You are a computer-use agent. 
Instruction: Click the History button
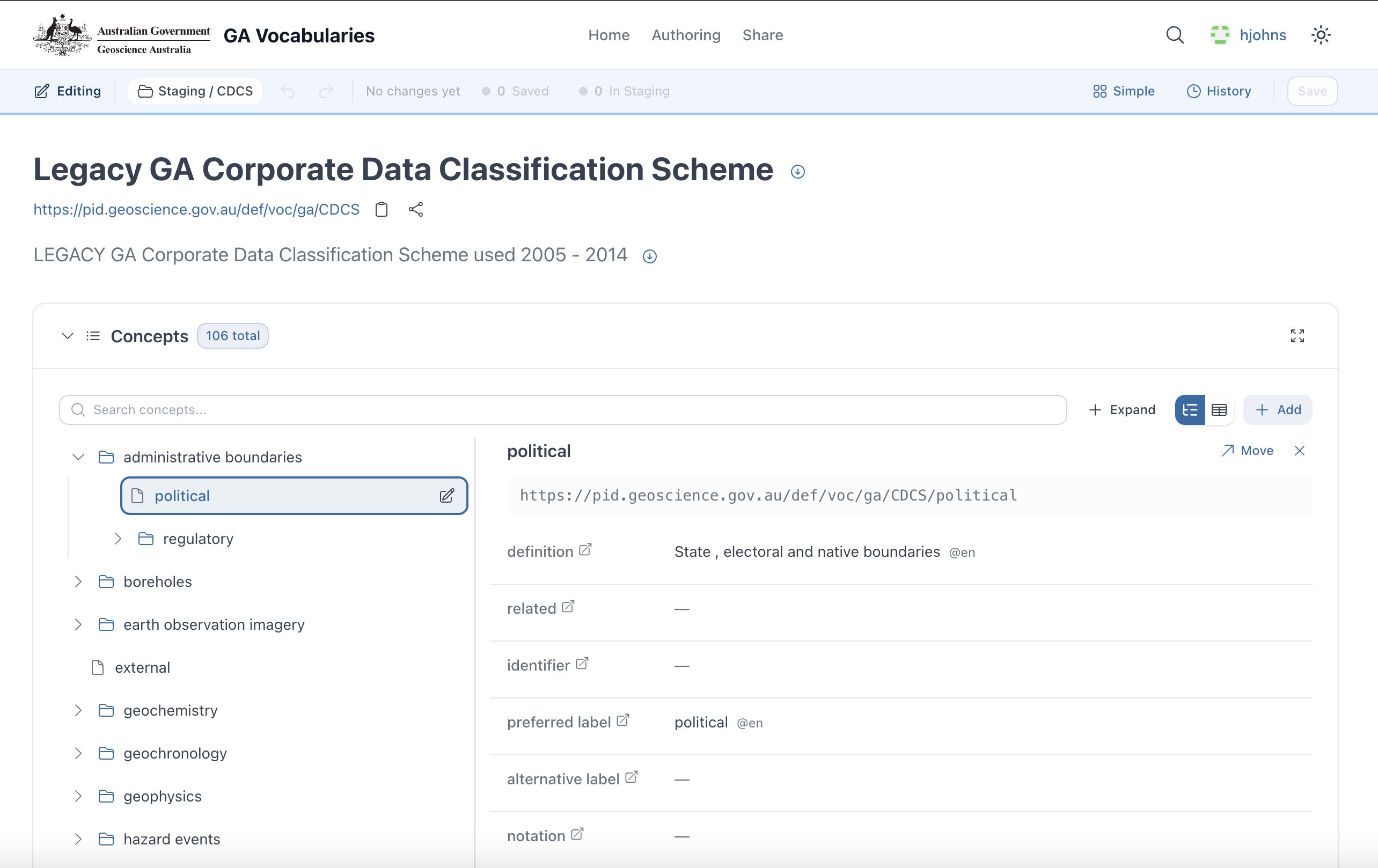point(1219,91)
